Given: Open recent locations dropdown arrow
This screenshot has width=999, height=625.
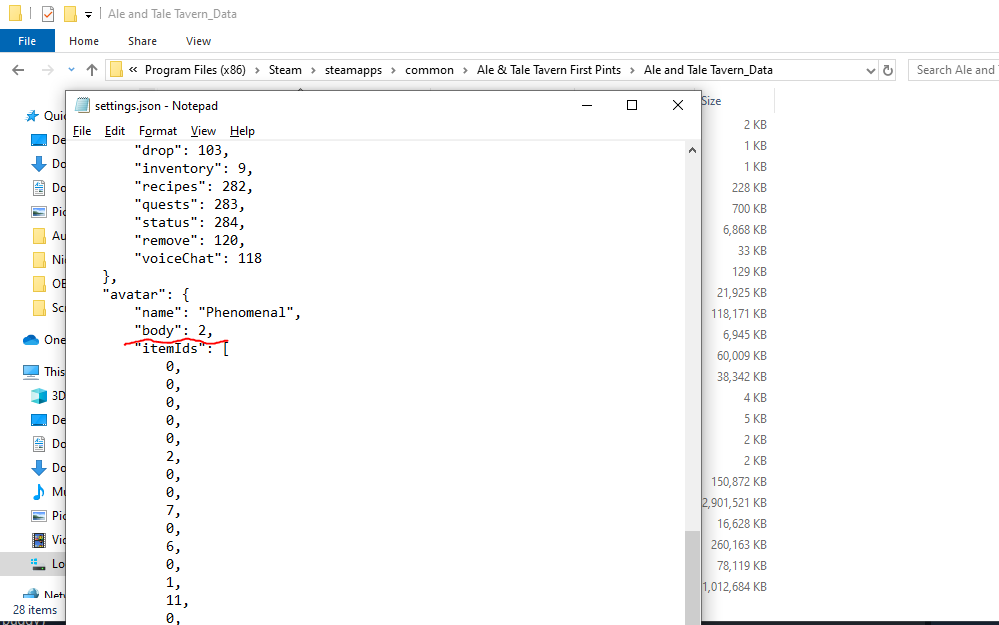Looking at the screenshot, I should click(71, 70).
